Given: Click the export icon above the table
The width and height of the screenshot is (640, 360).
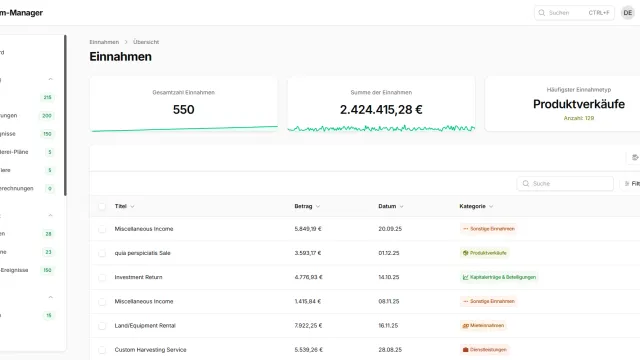Looking at the screenshot, I should click(x=635, y=157).
